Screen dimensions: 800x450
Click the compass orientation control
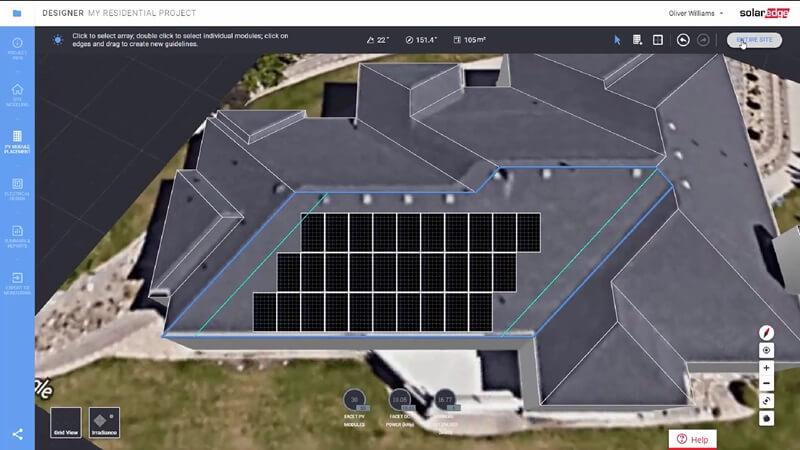(x=767, y=332)
